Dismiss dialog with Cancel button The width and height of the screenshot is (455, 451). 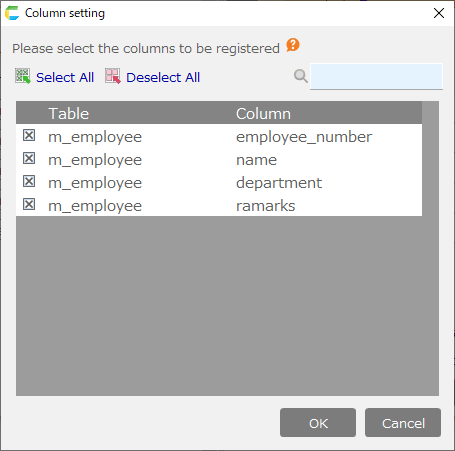[x=403, y=423]
